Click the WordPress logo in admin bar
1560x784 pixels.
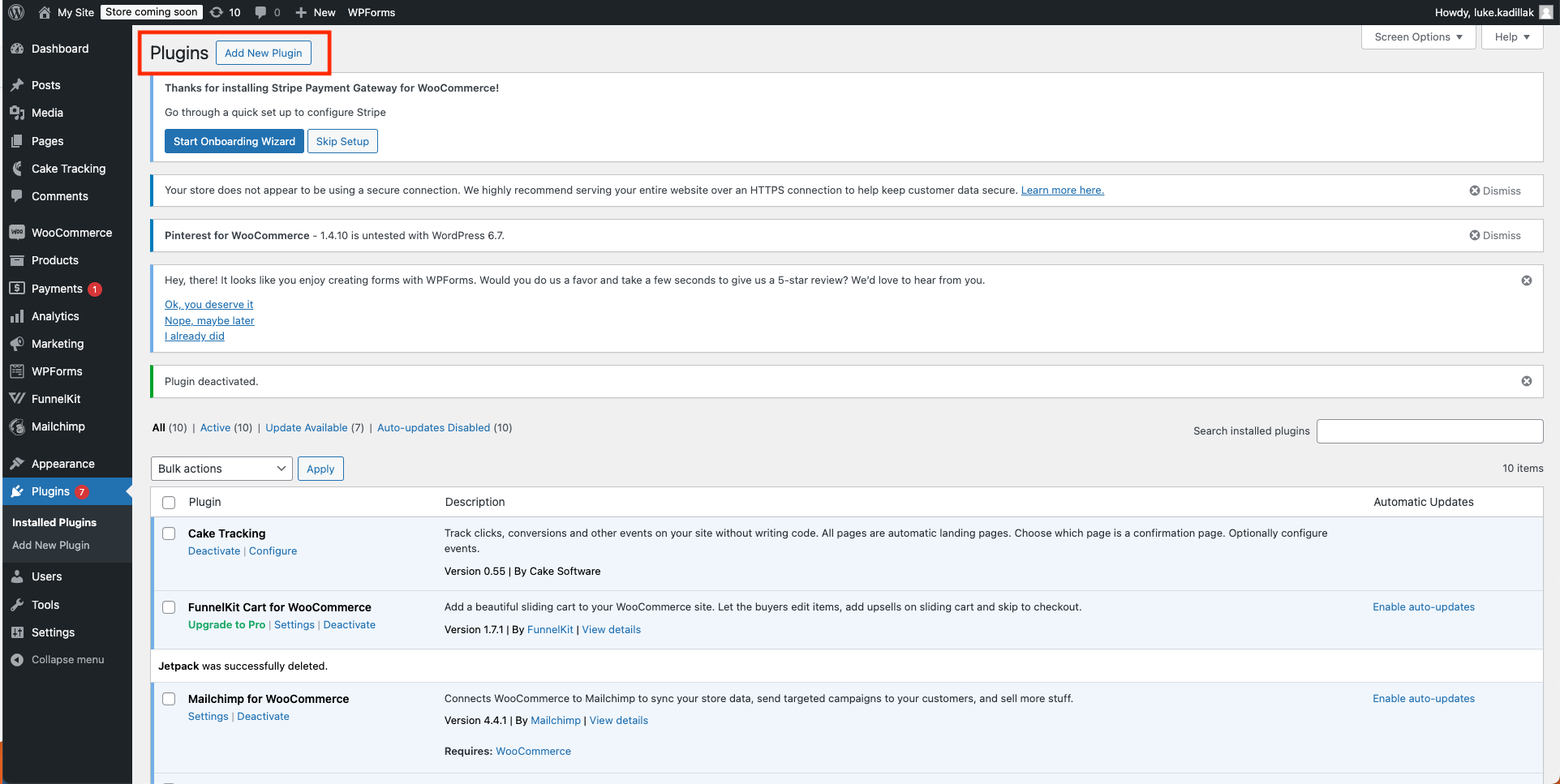click(16, 12)
